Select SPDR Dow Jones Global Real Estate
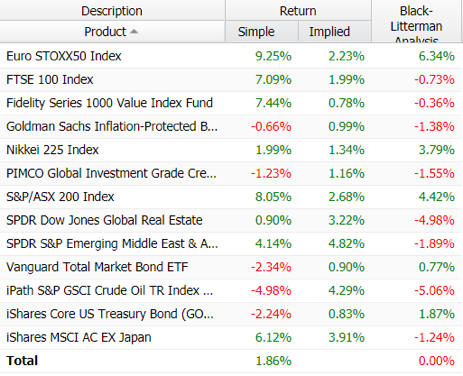The image size is (463, 376). pos(231,220)
